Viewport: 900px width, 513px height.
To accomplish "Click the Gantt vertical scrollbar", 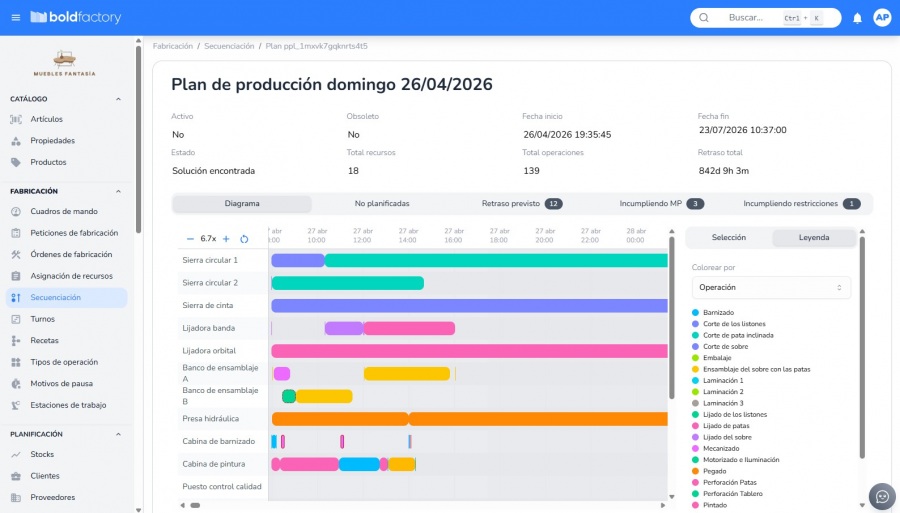I will coord(672,318).
